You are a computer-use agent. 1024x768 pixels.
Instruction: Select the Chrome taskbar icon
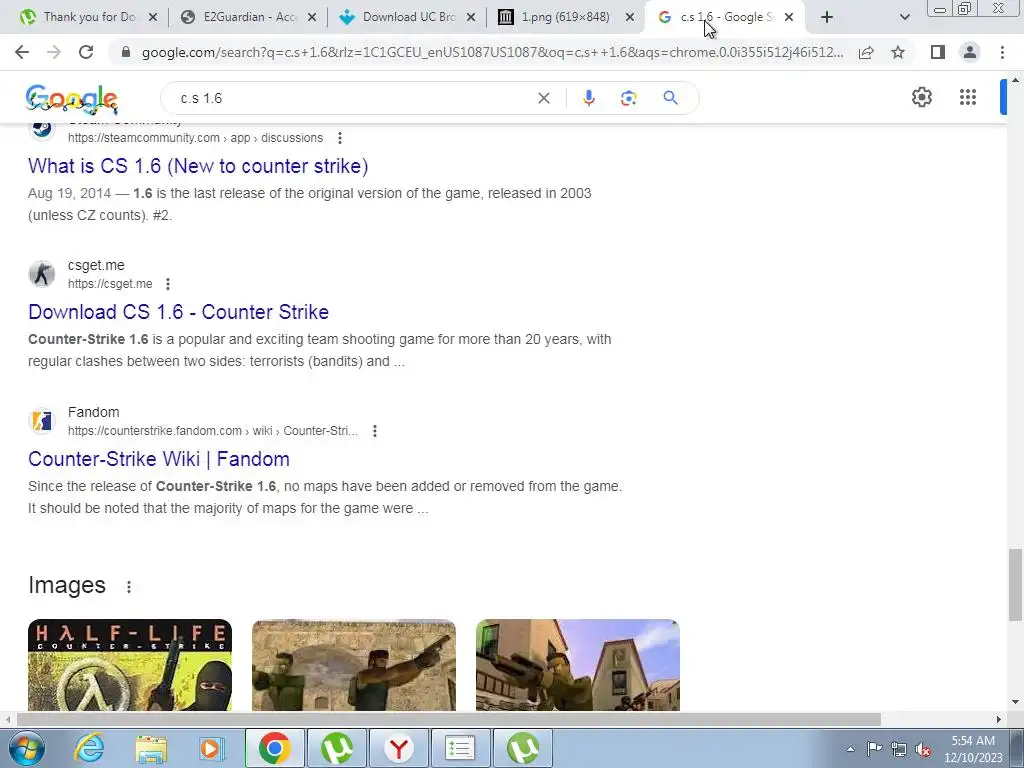(274, 748)
